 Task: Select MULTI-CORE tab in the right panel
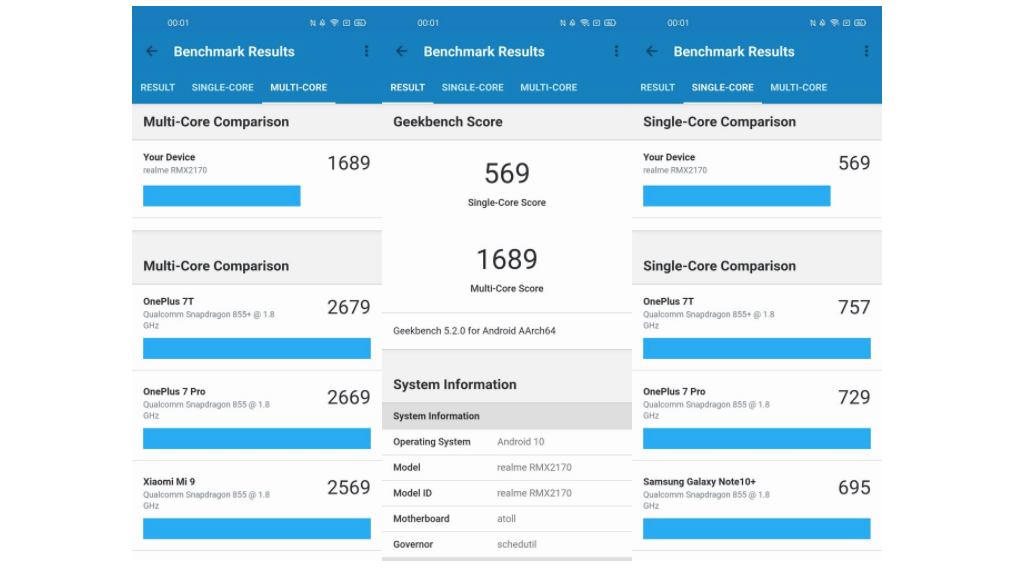pyautogui.click(x=798, y=88)
